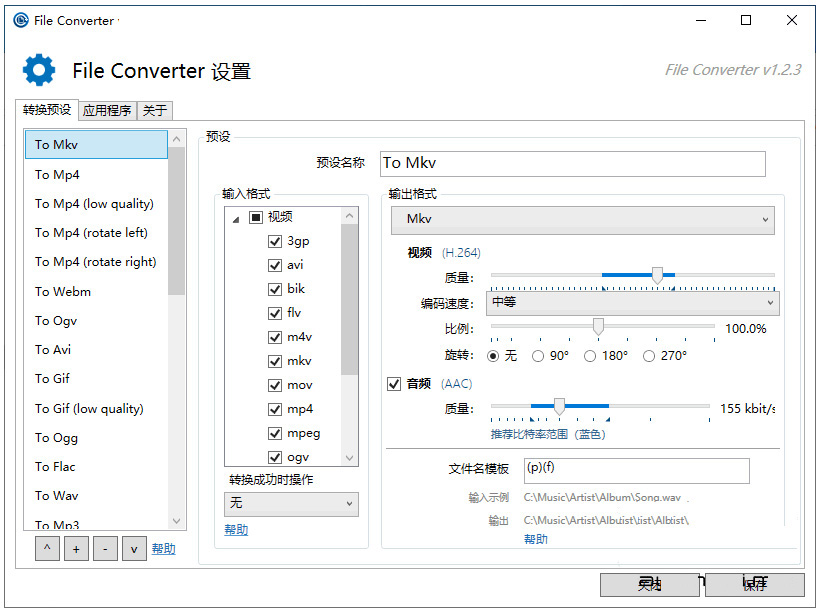
Task: Open the 编码速度 dropdown showing 中等
Action: pos(632,302)
